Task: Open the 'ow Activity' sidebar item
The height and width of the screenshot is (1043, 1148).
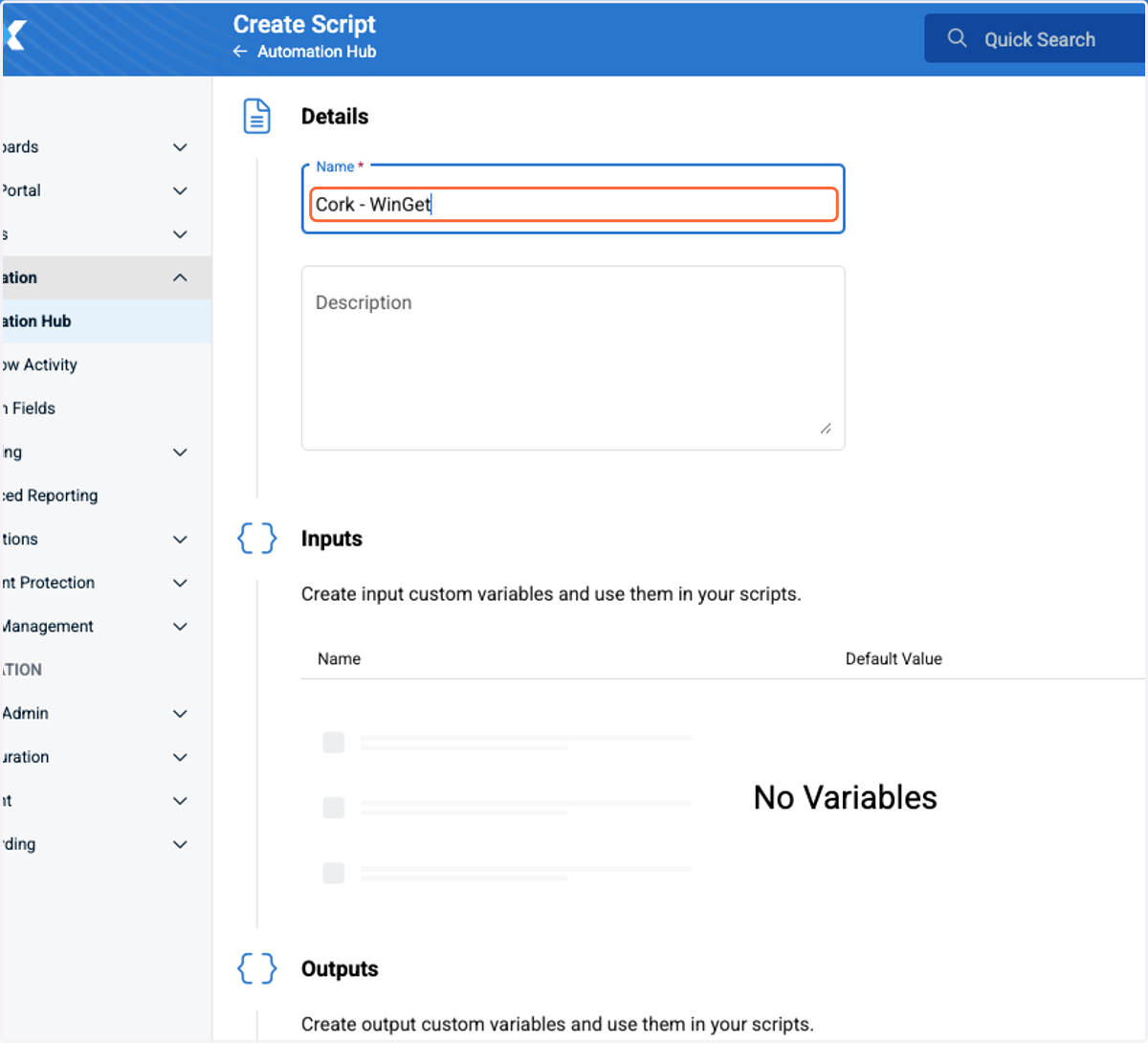Action: pos(106,365)
